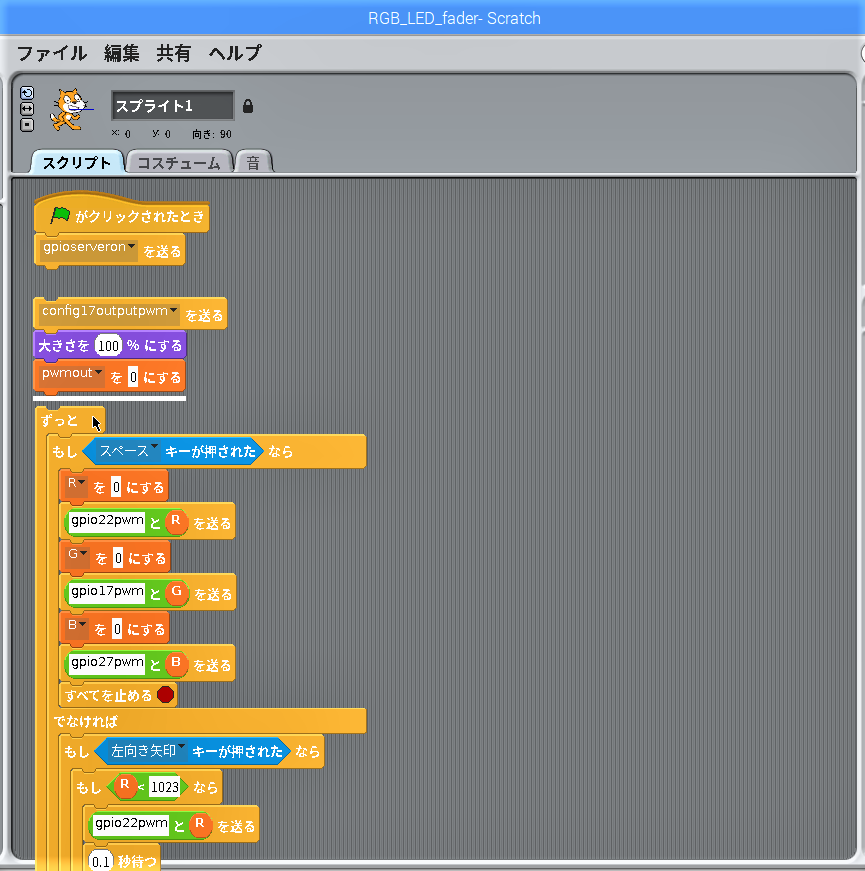This screenshot has height=871, width=865.
Task: Open the ヘルプ menu
Action: pyautogui.click(x=235, y=53)
